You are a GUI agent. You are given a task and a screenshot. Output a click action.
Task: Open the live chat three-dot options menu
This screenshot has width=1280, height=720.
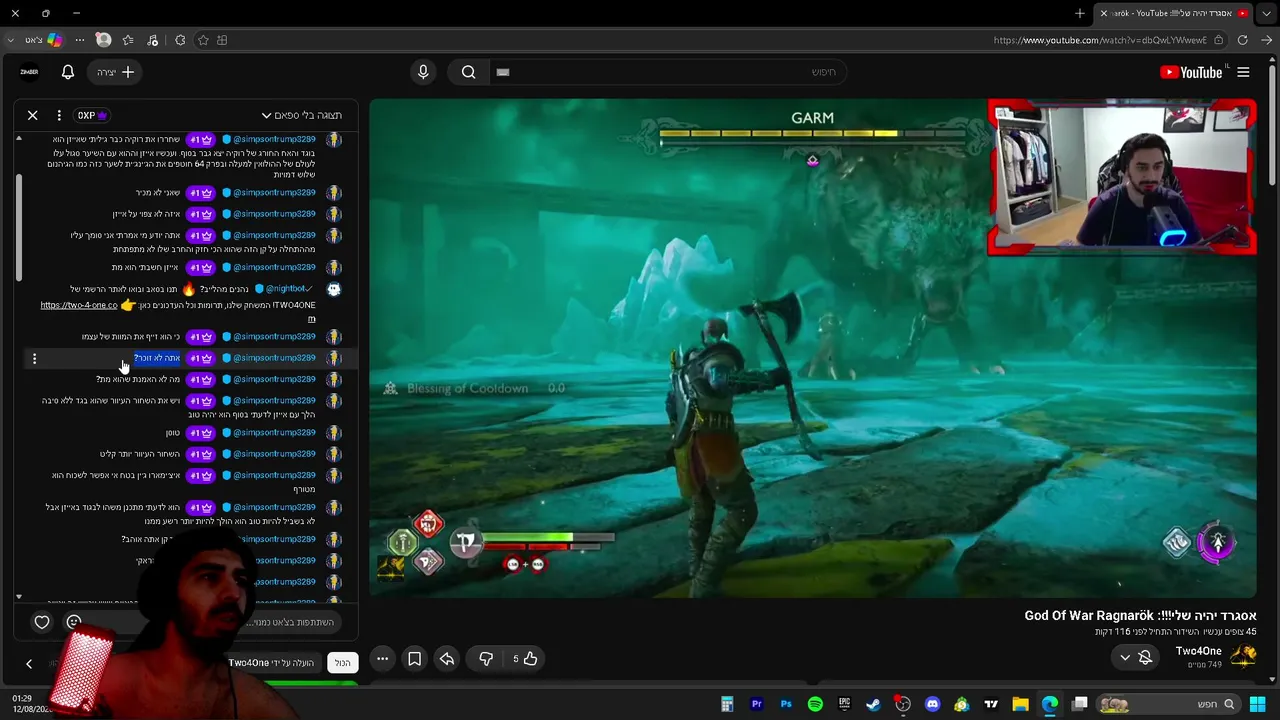click(59, 115)
